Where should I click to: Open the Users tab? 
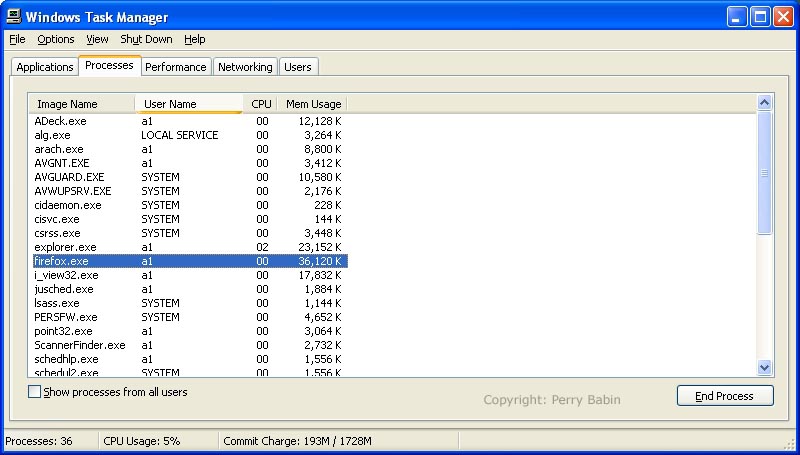(x=298, y=67)
